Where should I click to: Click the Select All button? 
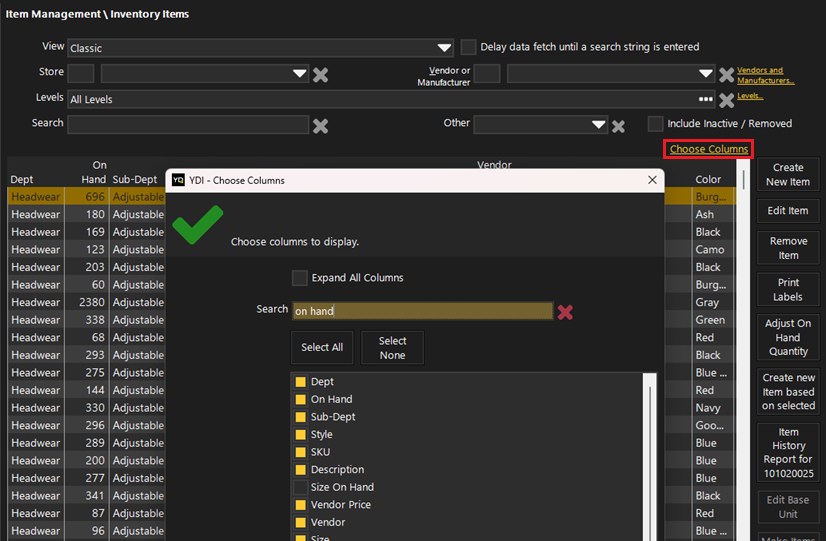322,347
